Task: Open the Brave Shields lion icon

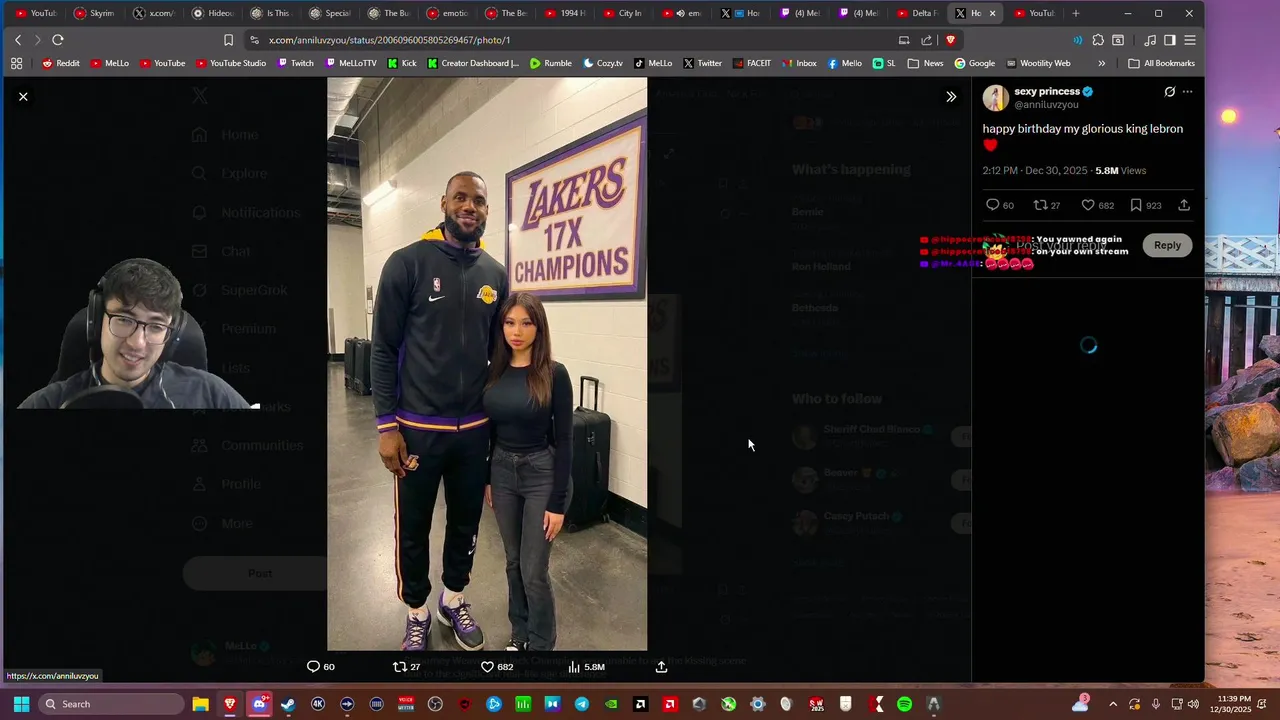Action: pyautogui.click(x=950, y=40)
